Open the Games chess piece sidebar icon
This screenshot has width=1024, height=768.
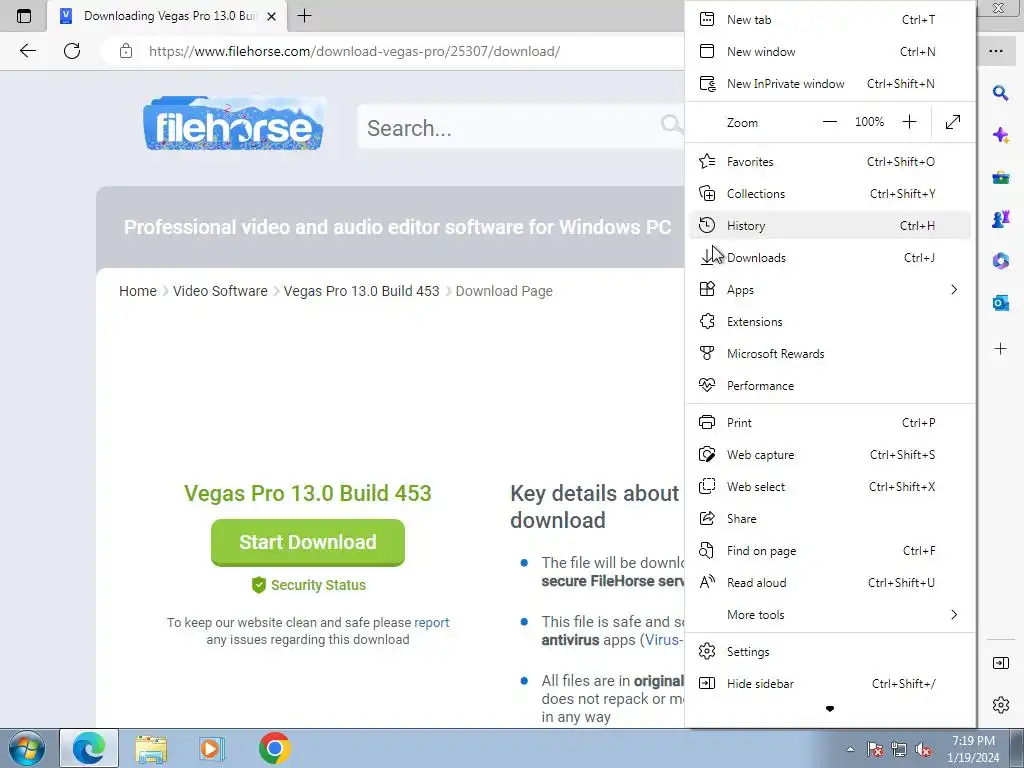coord(1000,219)
